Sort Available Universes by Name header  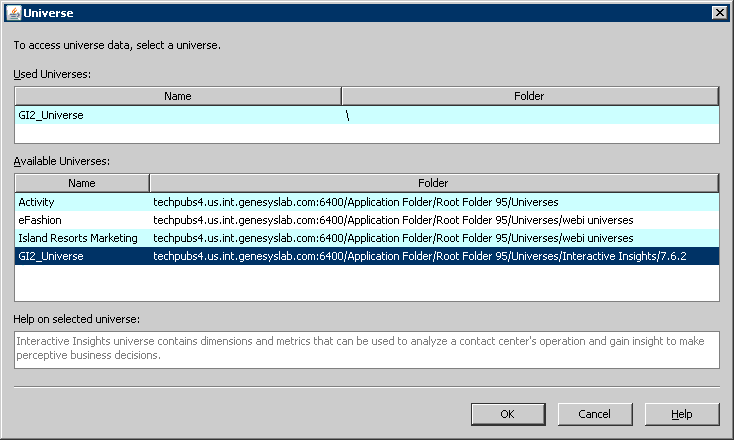tap(82, 183)
